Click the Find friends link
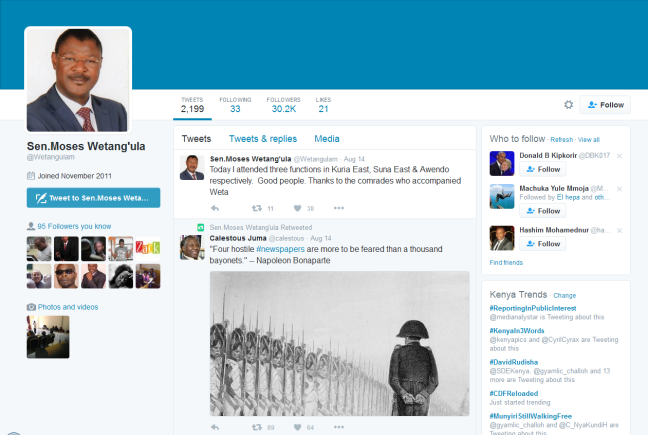The image size is (648, 435). (506, 263)
